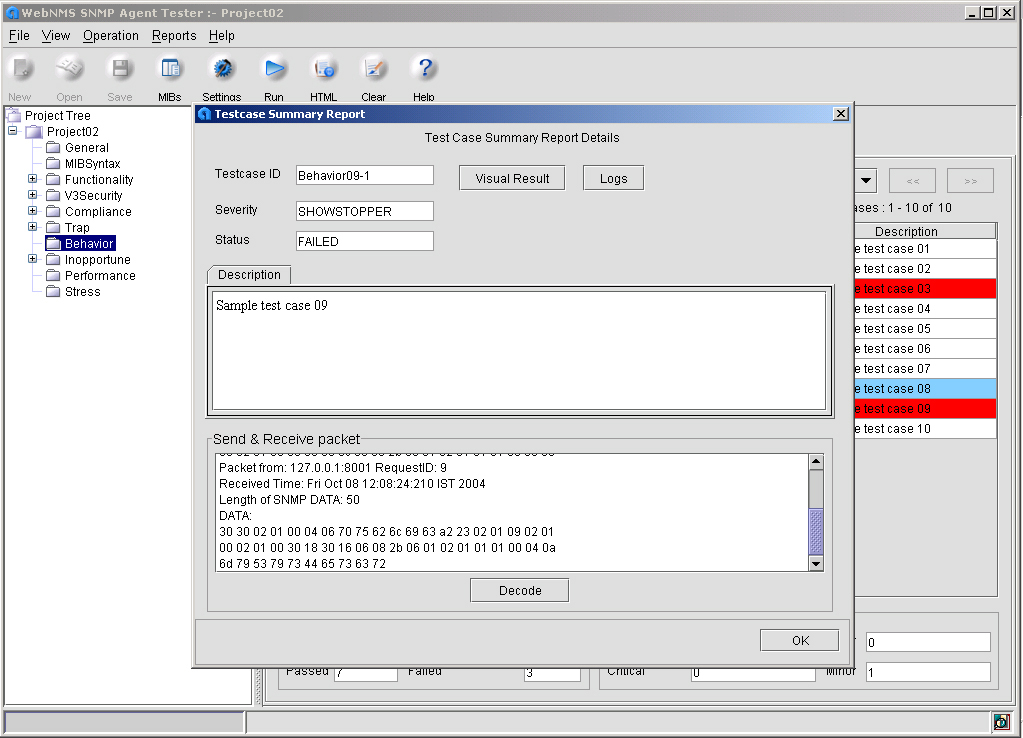This screenshot has height=738, width=1023.
Task: Click the HTML report toolbar icon
Action: click(324, 69)
